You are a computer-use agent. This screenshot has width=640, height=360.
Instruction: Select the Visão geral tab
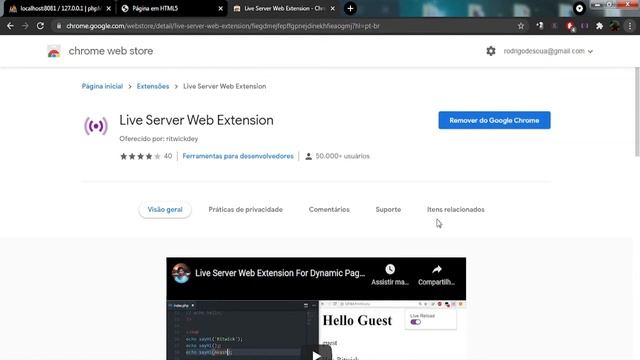tap(165, 210)
